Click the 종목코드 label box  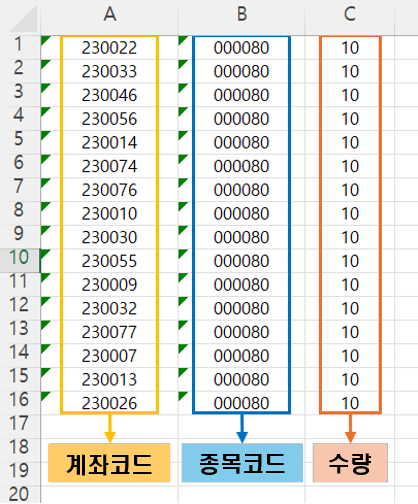tap(242, 463)
